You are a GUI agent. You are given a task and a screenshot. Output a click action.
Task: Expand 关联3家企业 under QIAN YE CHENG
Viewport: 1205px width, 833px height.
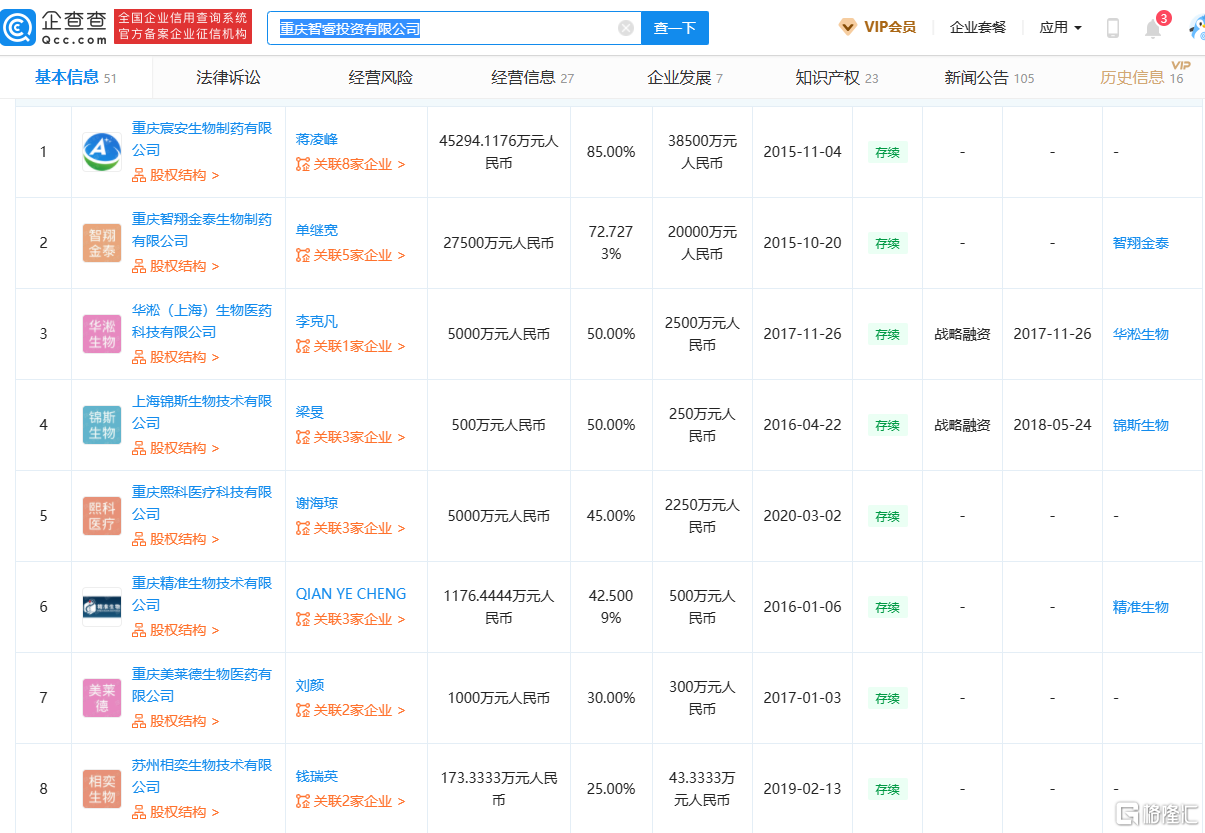point(351,619)
